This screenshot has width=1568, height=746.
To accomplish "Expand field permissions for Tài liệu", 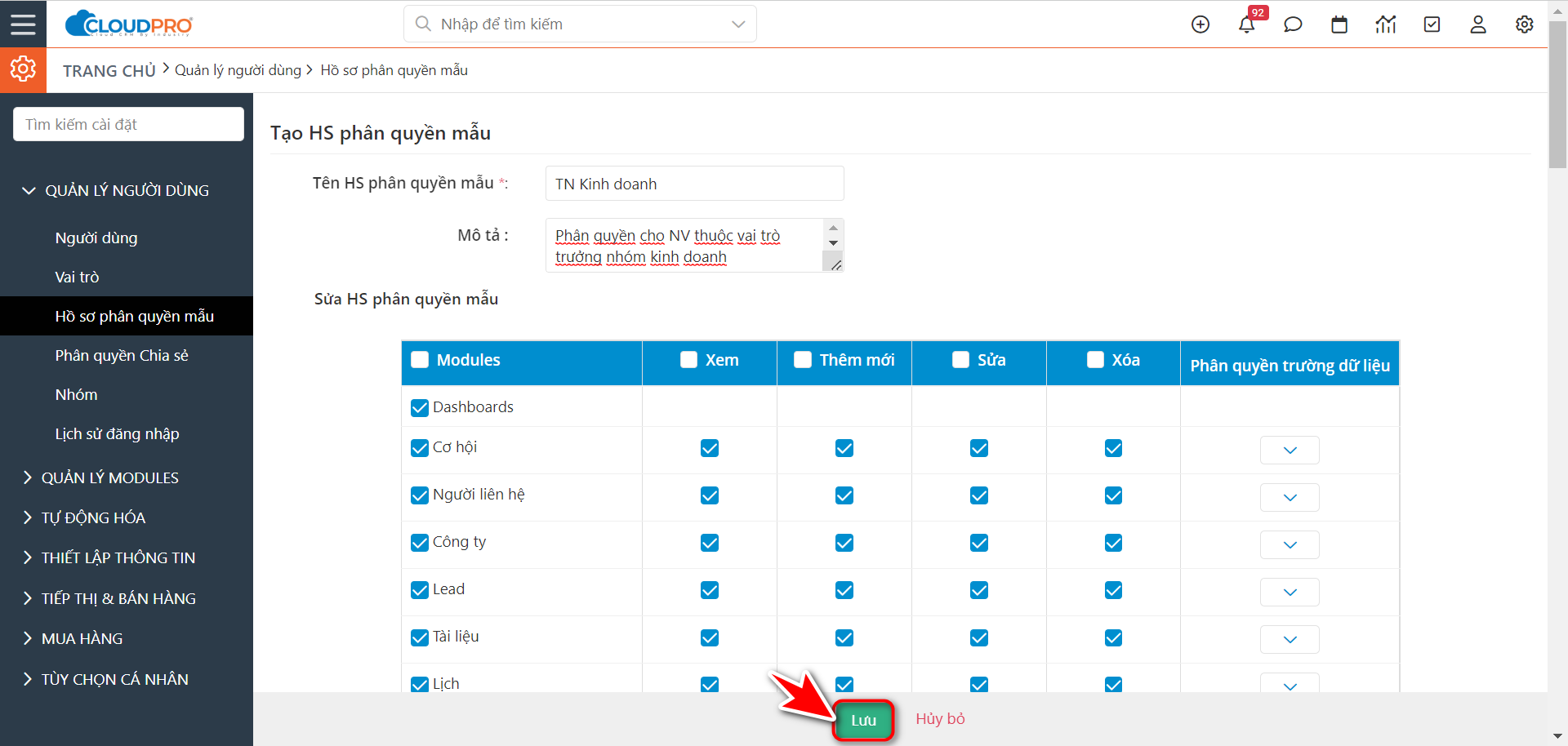I will click(x=1290, y=639).
